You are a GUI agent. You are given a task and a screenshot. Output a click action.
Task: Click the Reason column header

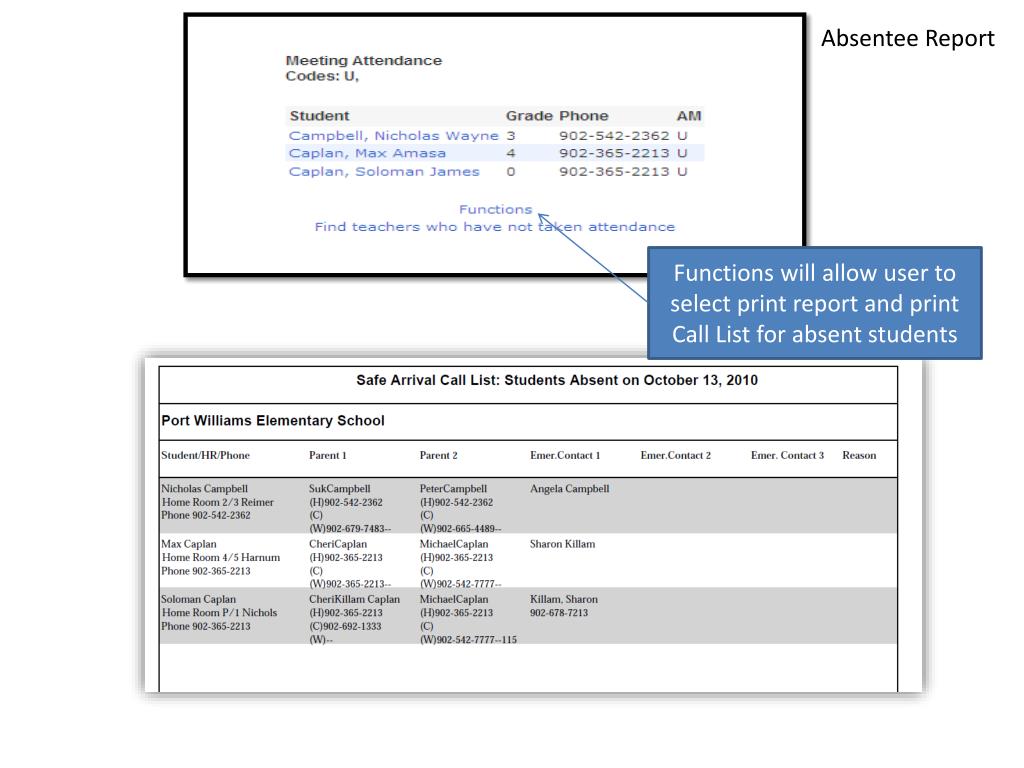point(859,455)
